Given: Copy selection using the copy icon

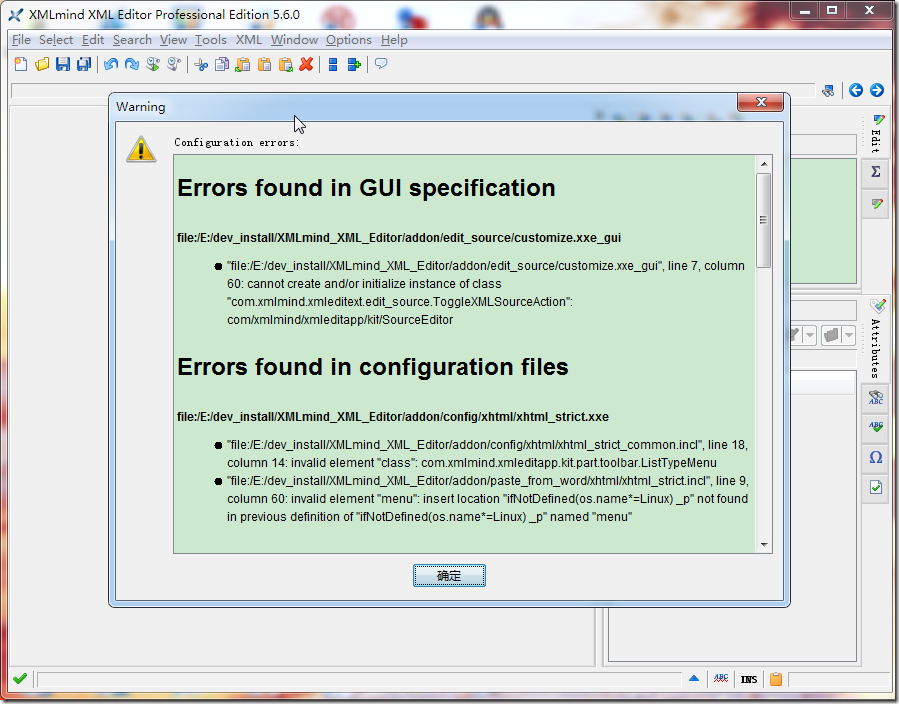Looking at the screenshot, I should (222, 64).
